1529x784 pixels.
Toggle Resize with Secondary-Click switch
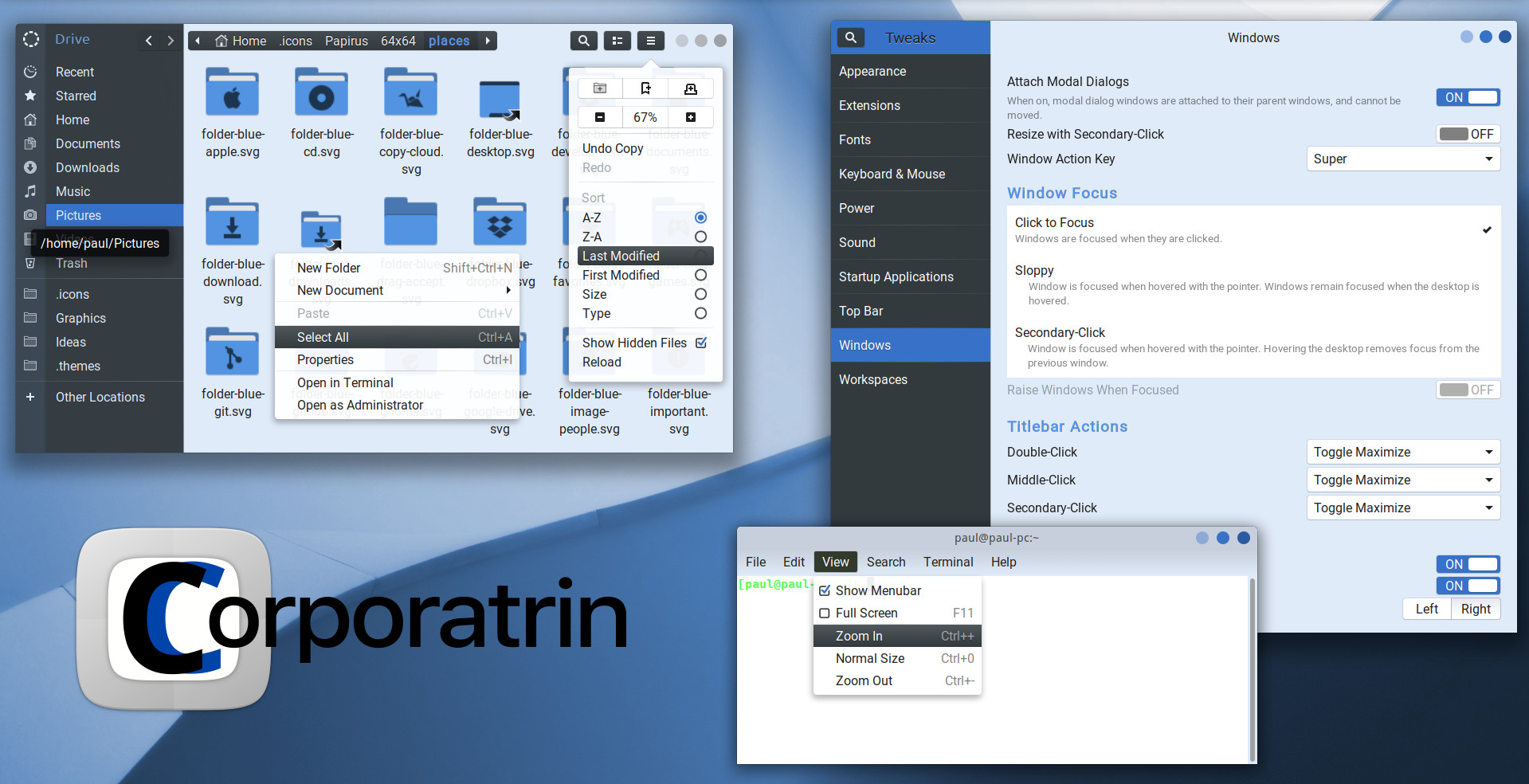pos(1468,134)
